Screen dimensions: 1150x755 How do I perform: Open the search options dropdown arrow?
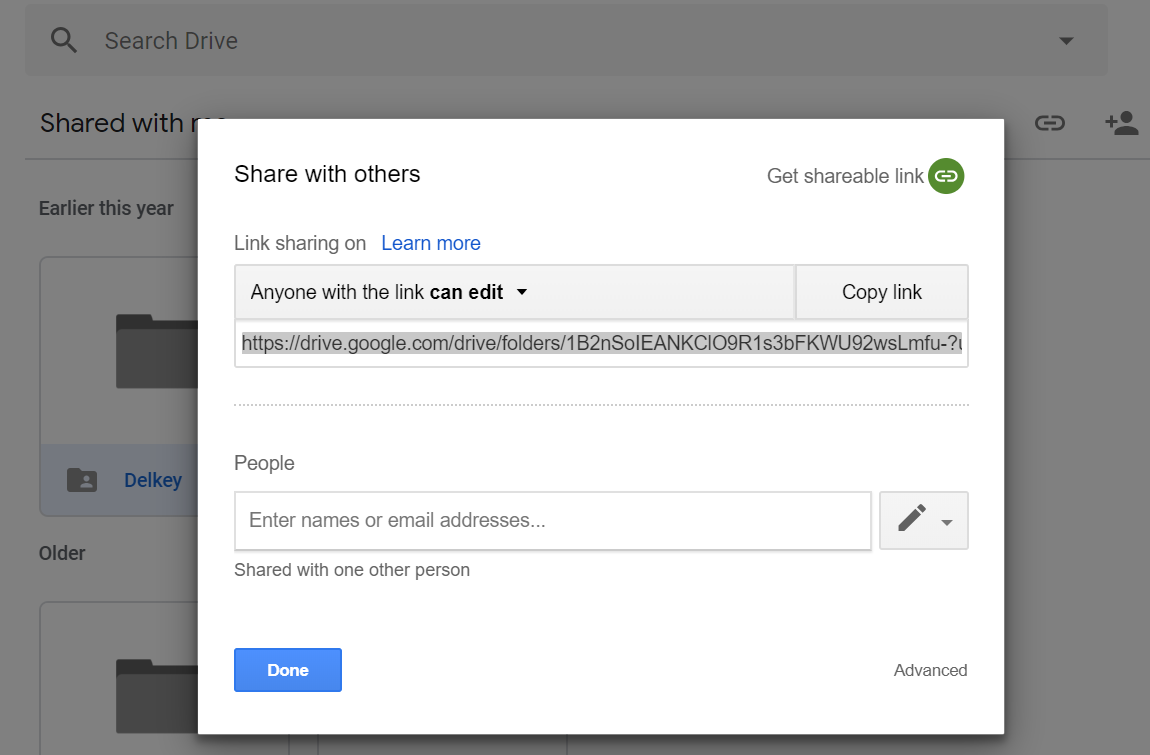(1066, 40)
